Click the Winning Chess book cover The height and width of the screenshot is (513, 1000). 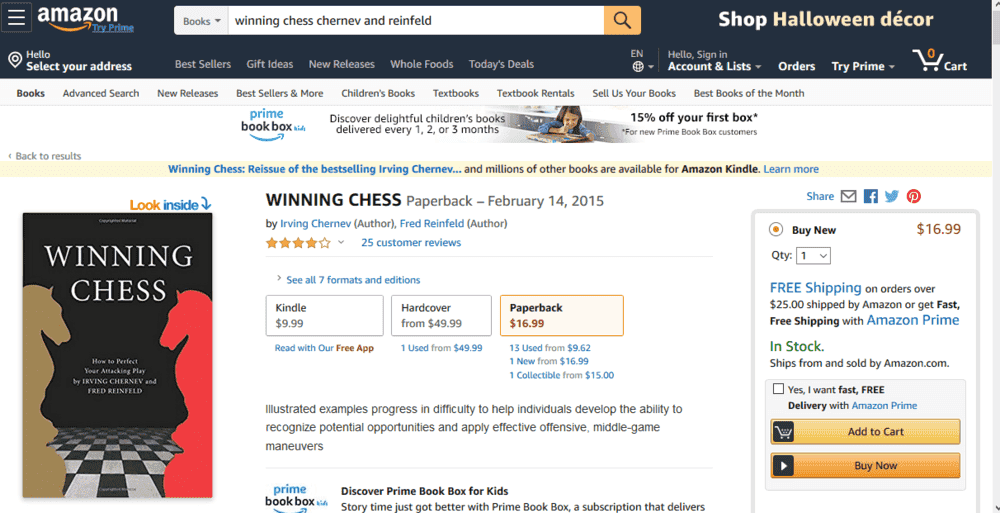pyautogui.click(x=117, y=355)
